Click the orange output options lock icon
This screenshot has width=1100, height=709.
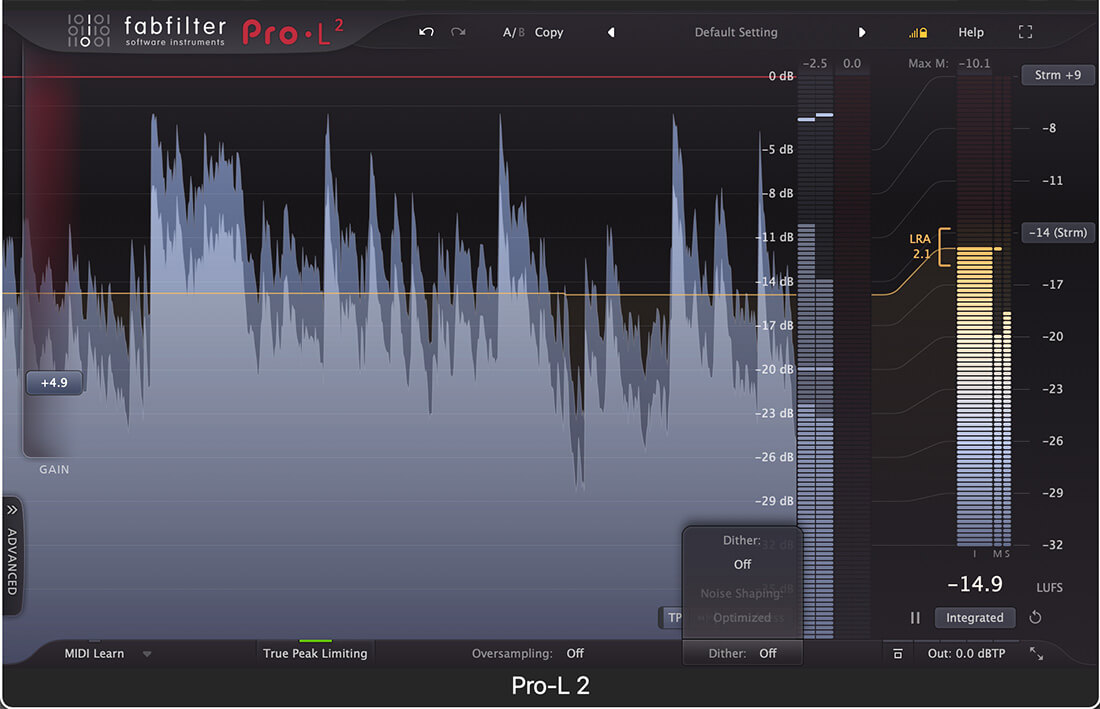pos(918,32)
